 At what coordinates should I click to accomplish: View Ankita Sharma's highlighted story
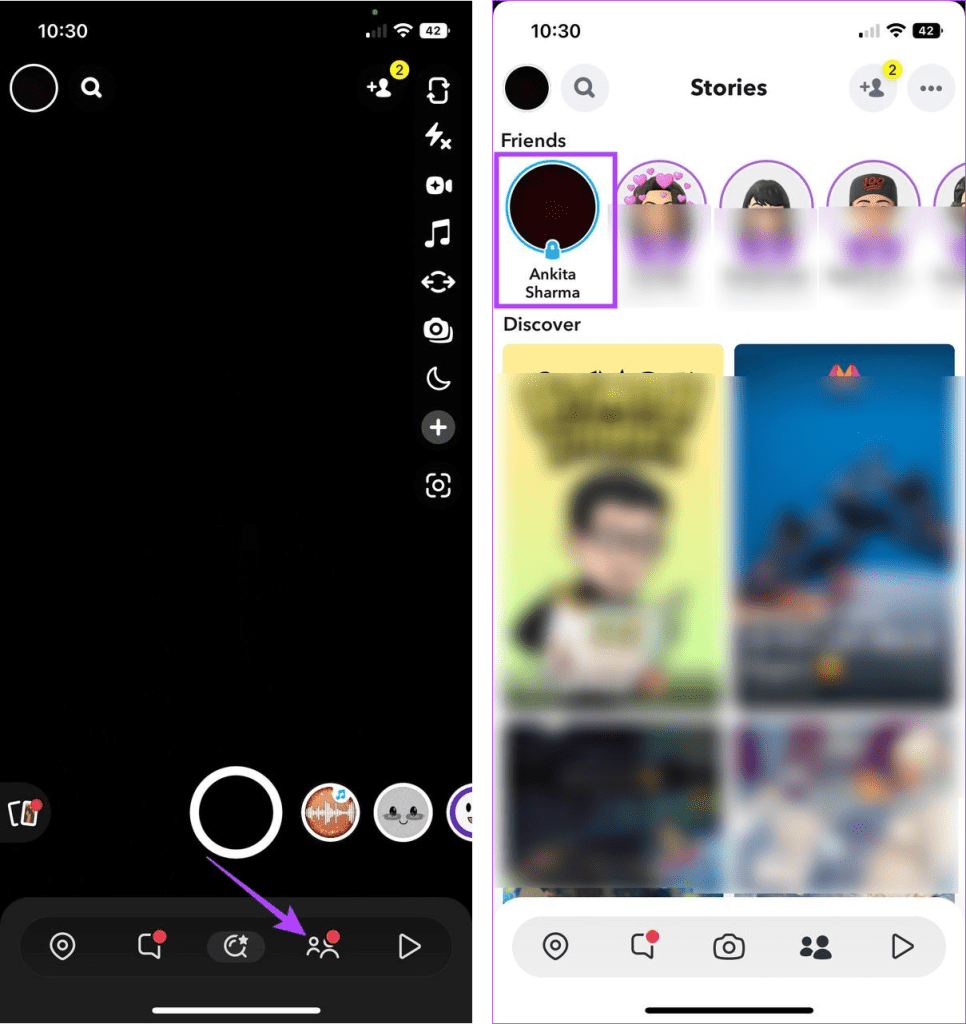pyautogui.click(x=554, y=207)
